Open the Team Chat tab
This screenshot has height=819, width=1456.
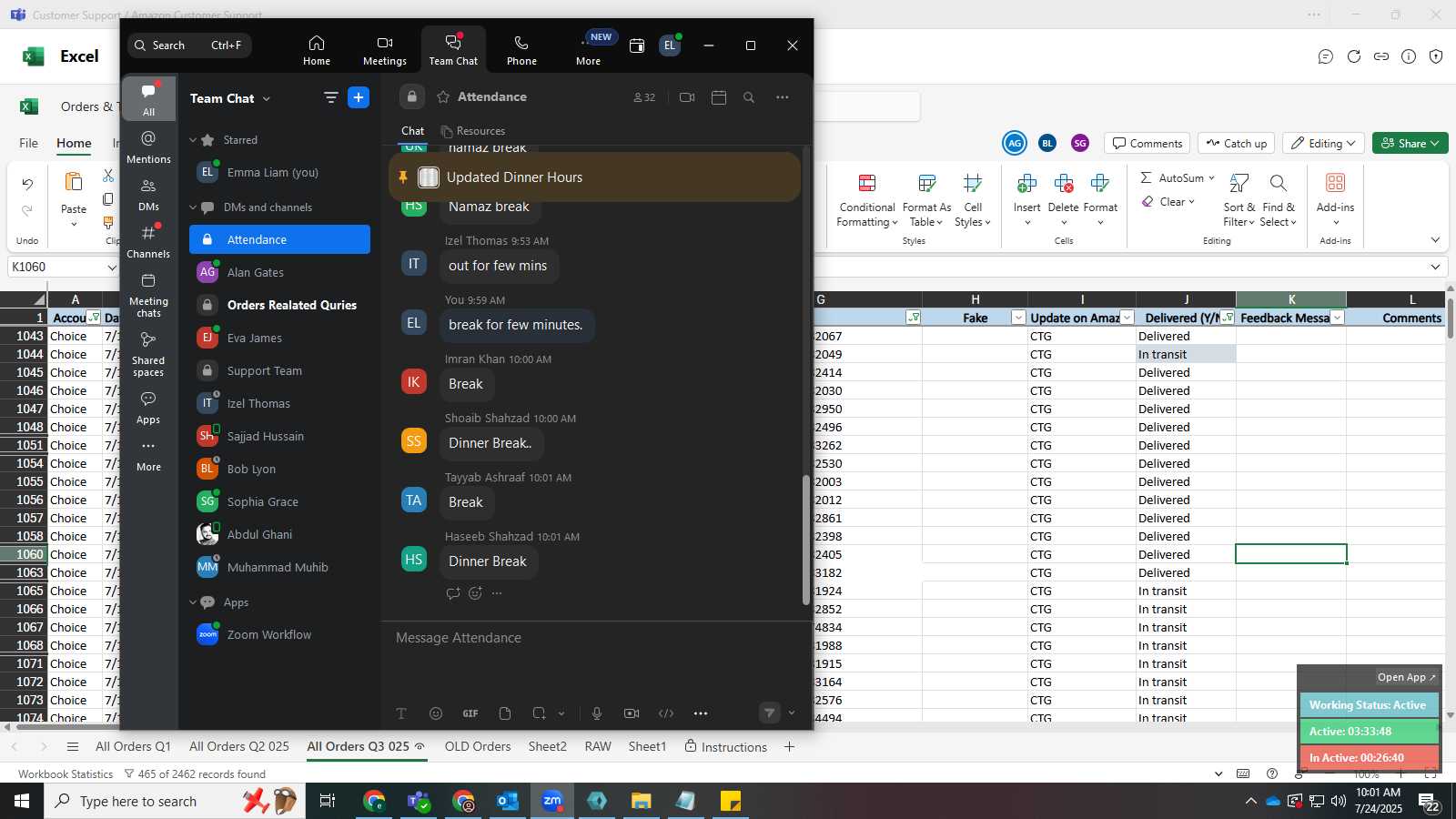453,50
